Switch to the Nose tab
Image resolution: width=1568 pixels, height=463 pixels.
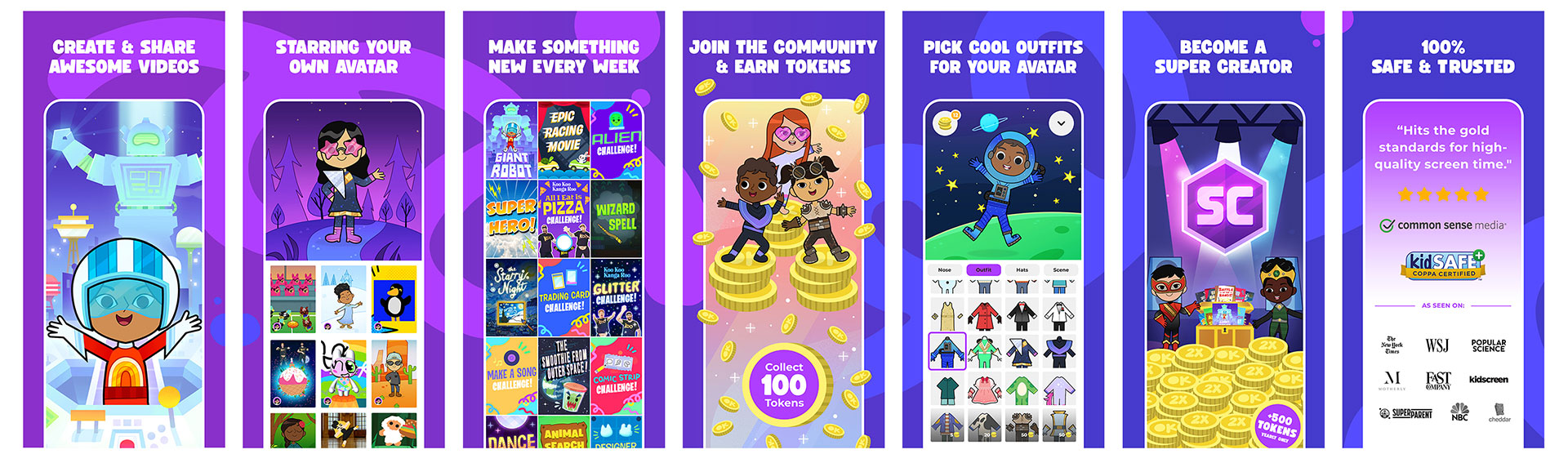[945, 269]
